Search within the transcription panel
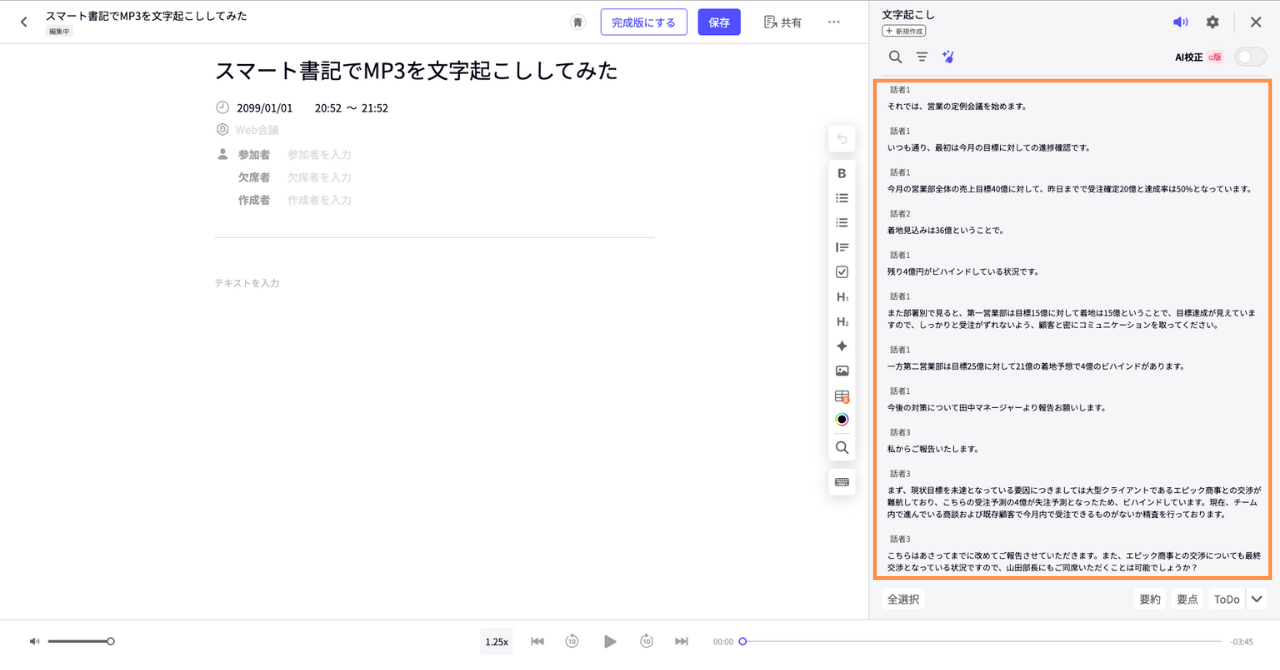Viewport: 1280px width, 670px height. (x=895, y=57)
